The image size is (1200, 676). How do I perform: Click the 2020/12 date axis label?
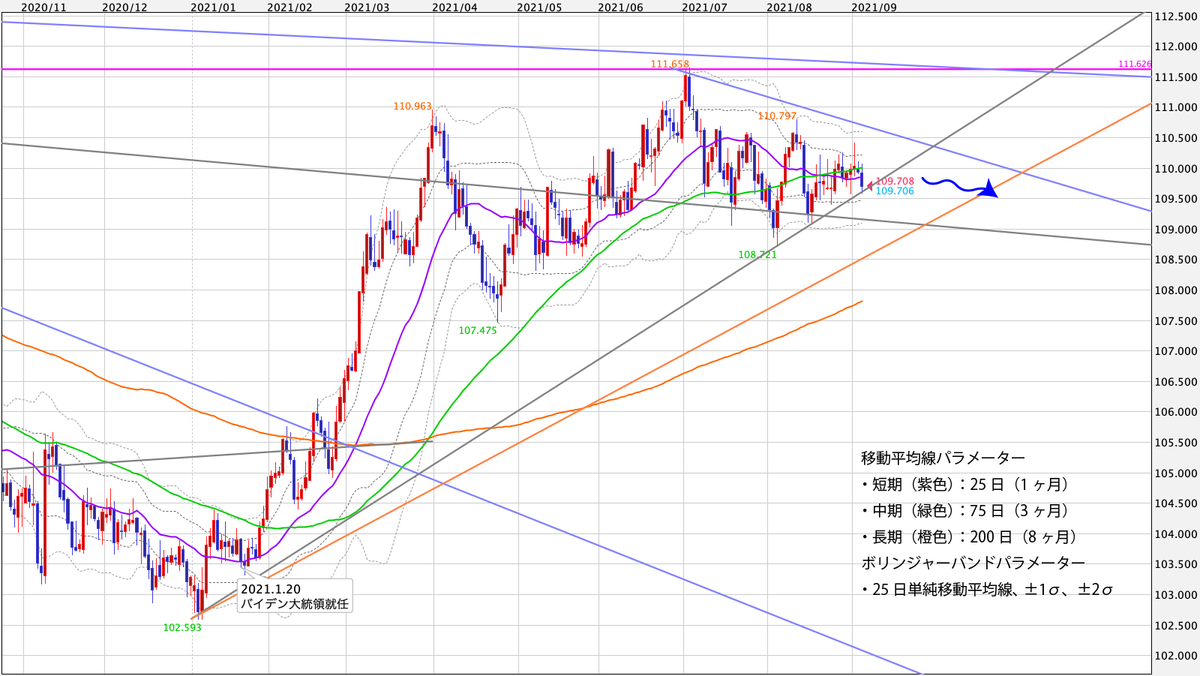point(125,6)
